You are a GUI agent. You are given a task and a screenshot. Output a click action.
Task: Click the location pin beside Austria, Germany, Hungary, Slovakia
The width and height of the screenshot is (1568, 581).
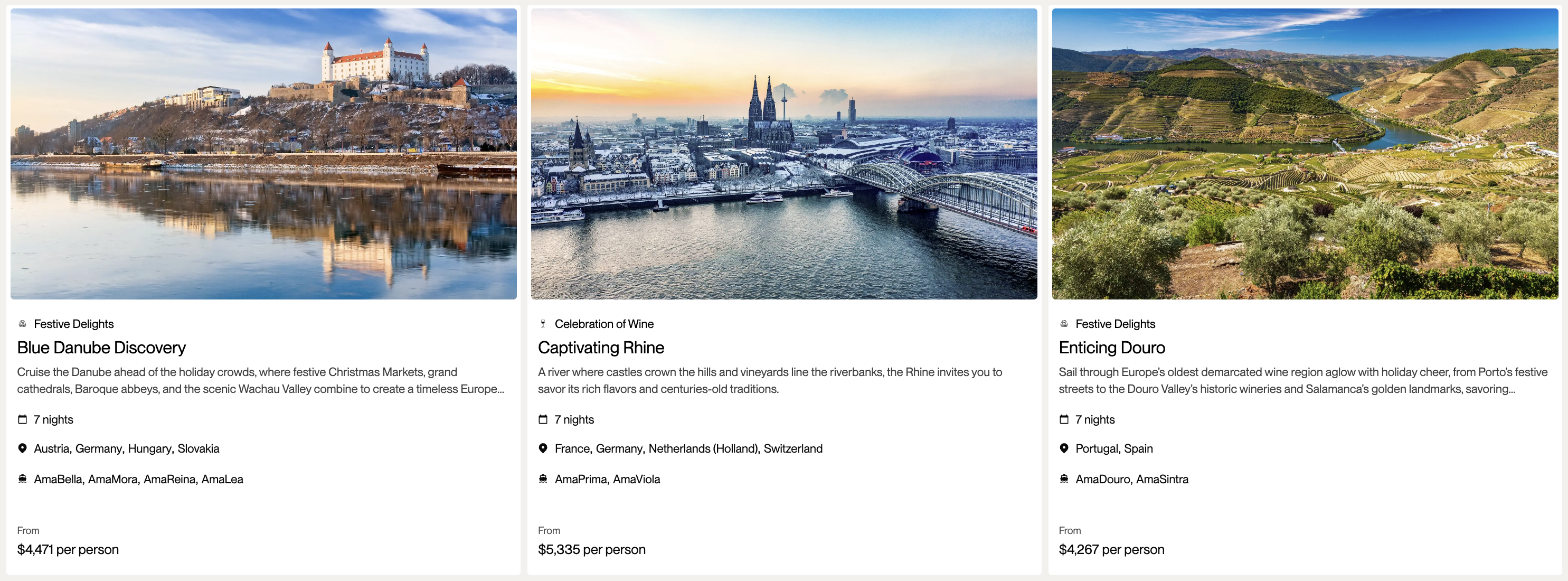[23, 448]
